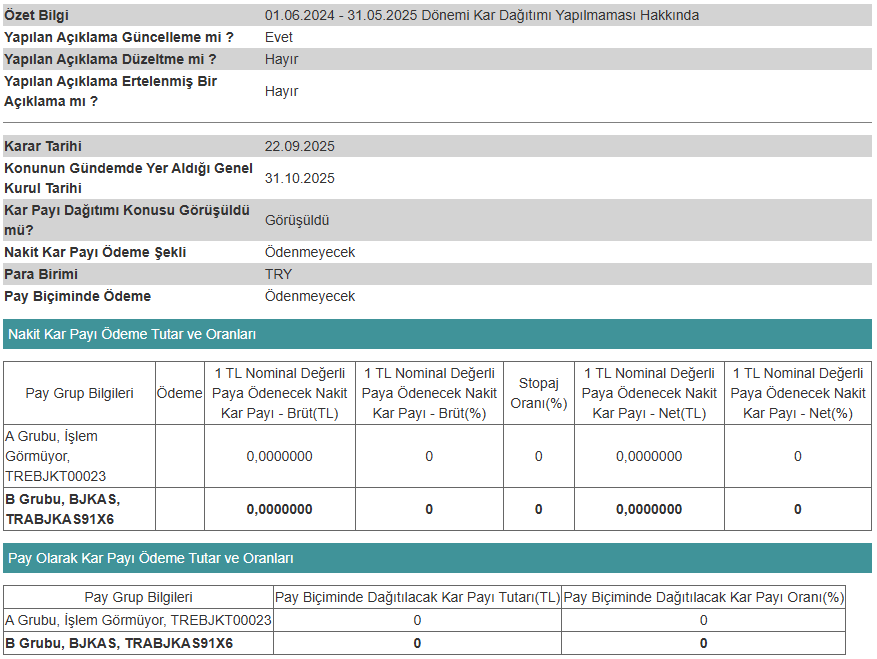Click the Karar Tarihi date 22.09.2025
Screen dimensions: 877x659
click(299, 146)
